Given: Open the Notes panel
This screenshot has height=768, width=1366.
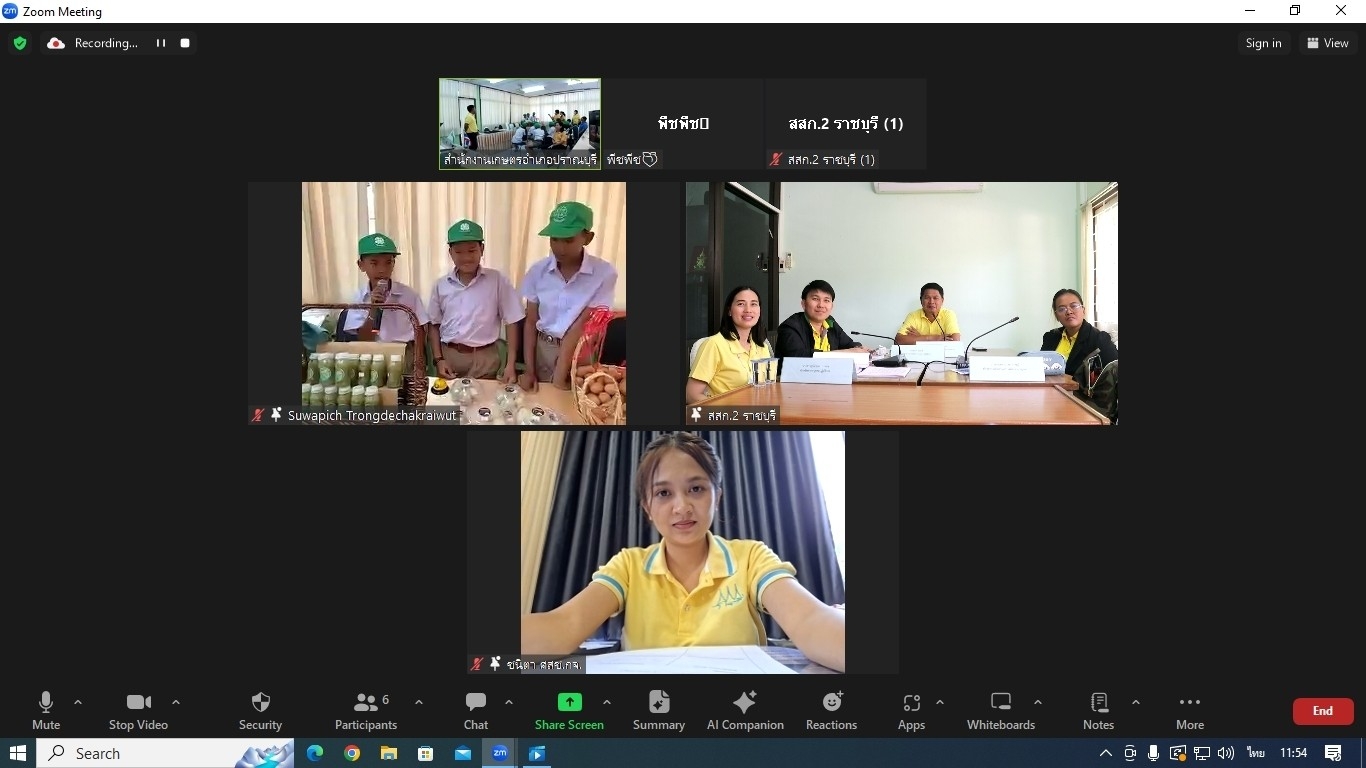Looking at the screenshot, I should [1098, 711].
